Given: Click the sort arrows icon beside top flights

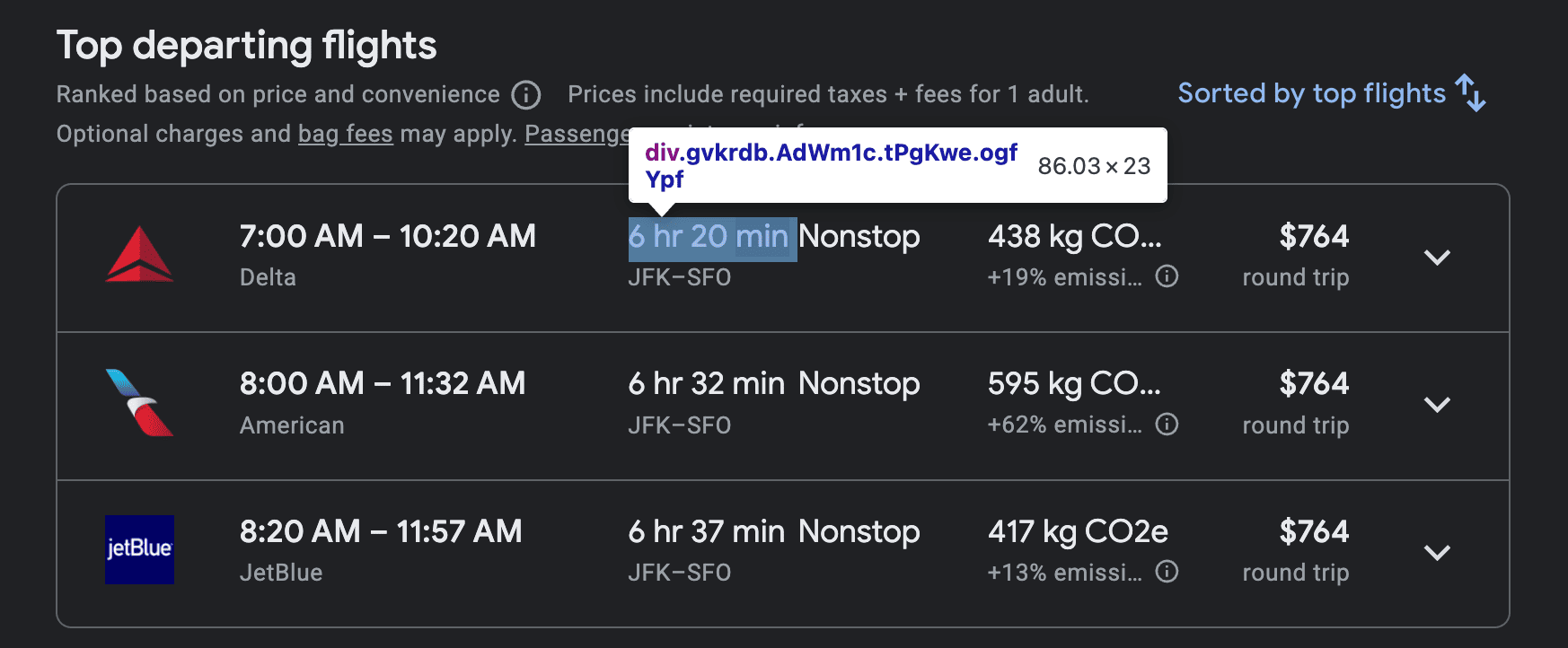Looking at the screenshot, I should pyautogui.click(x=1469, y=92).
